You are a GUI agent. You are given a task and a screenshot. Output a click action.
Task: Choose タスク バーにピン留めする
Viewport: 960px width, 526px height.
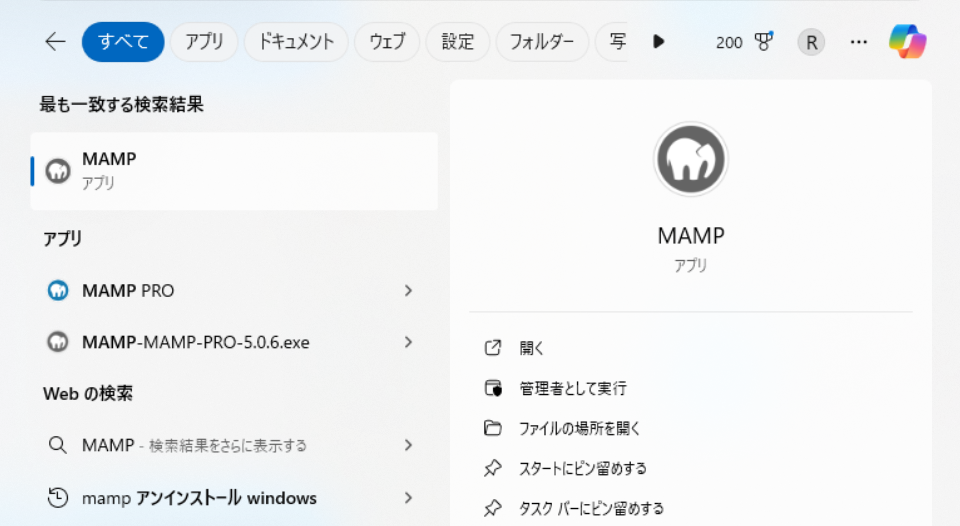coord(591,508)
